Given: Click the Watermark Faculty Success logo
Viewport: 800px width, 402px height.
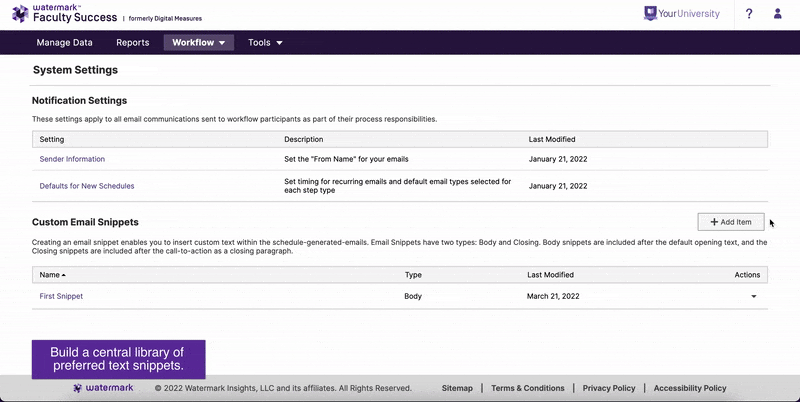Looking at the screenshot, I should [65, 14].
